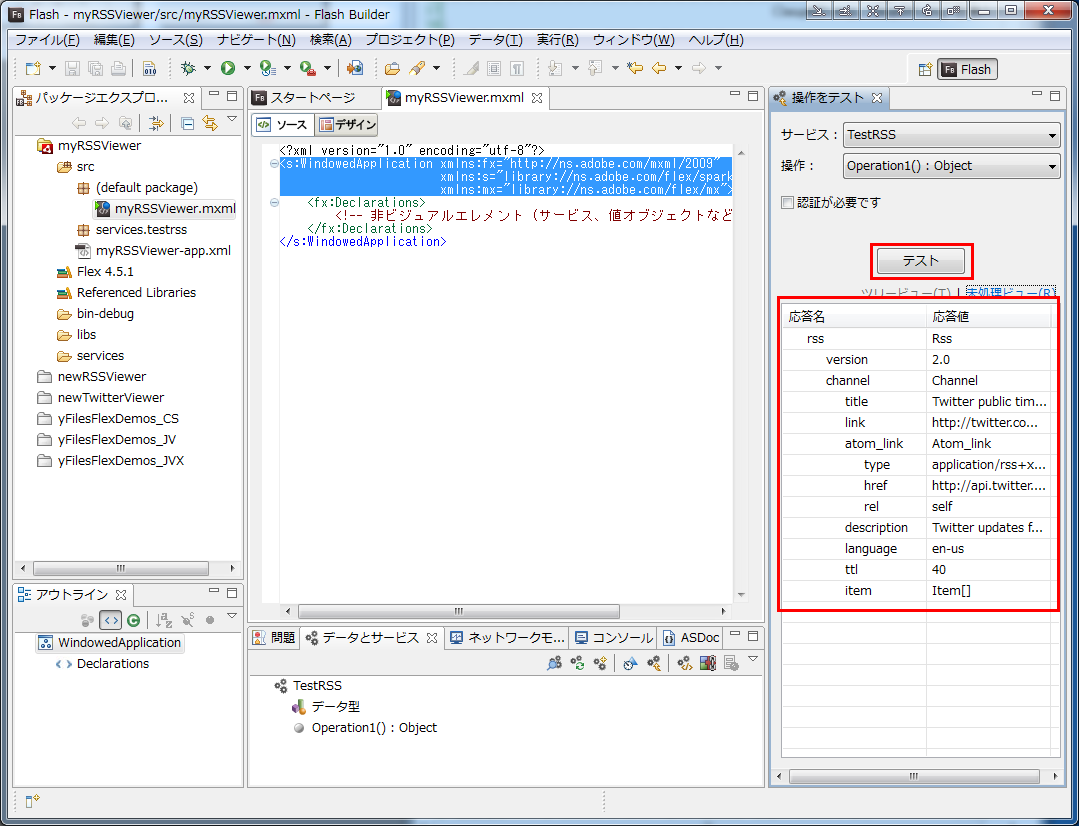The height and width of the screenshot is (826, 1079).
Task: Click the 応答値 column header
Action: coord(988,317)
